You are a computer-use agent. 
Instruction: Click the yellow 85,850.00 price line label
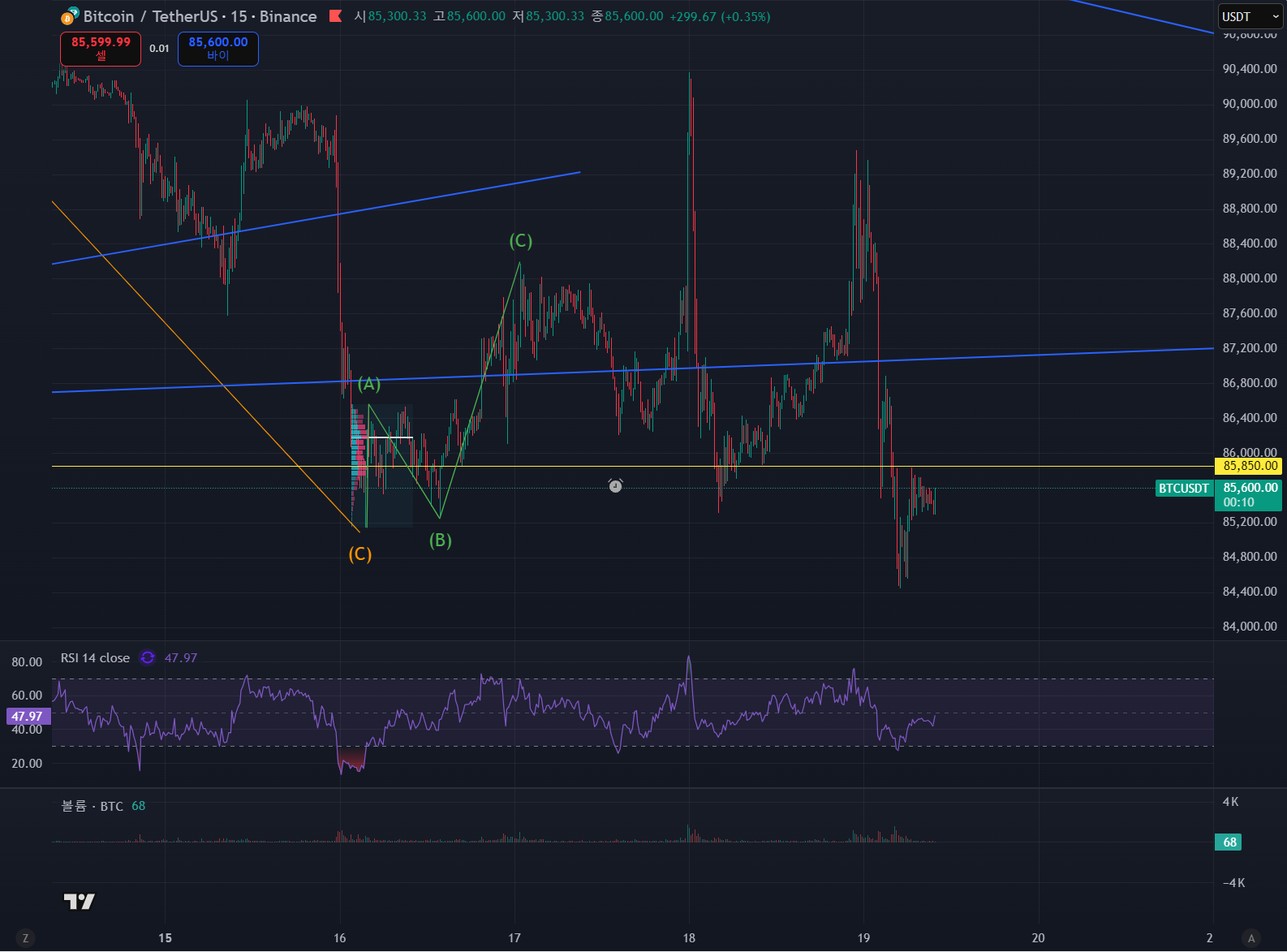coord(1248,466)
